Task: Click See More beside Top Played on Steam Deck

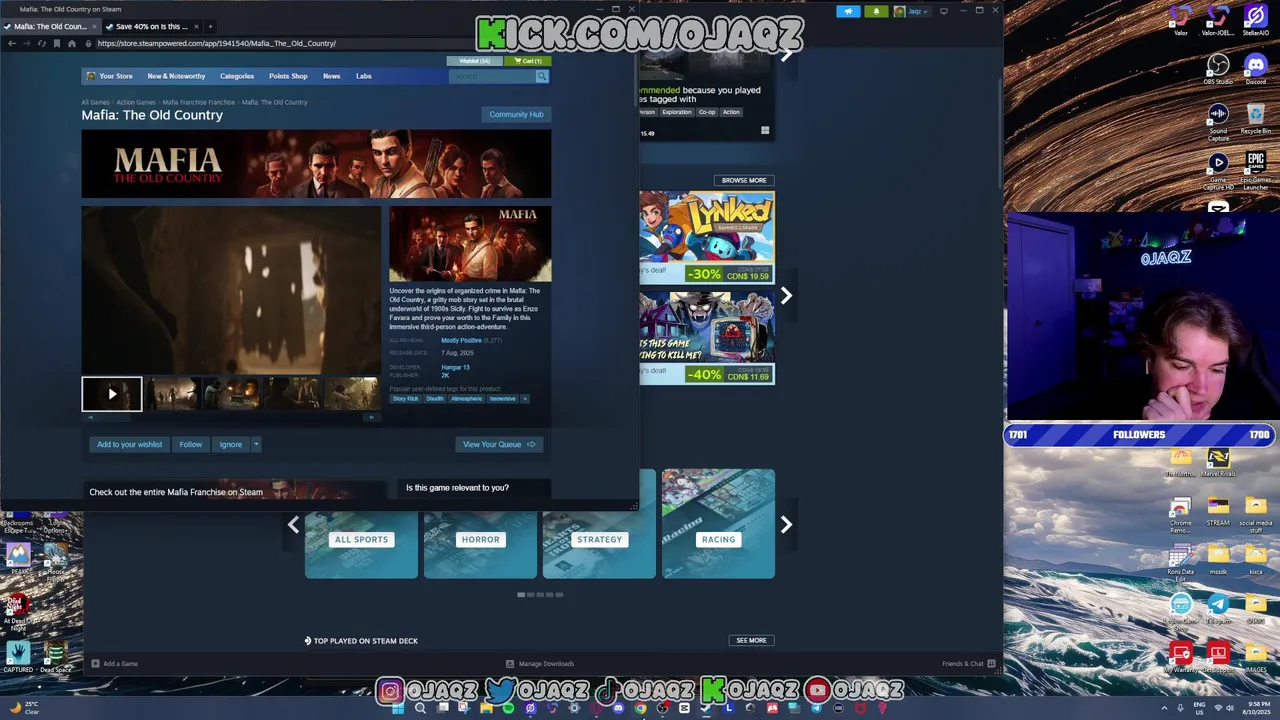Action: [x=751, y=640]
